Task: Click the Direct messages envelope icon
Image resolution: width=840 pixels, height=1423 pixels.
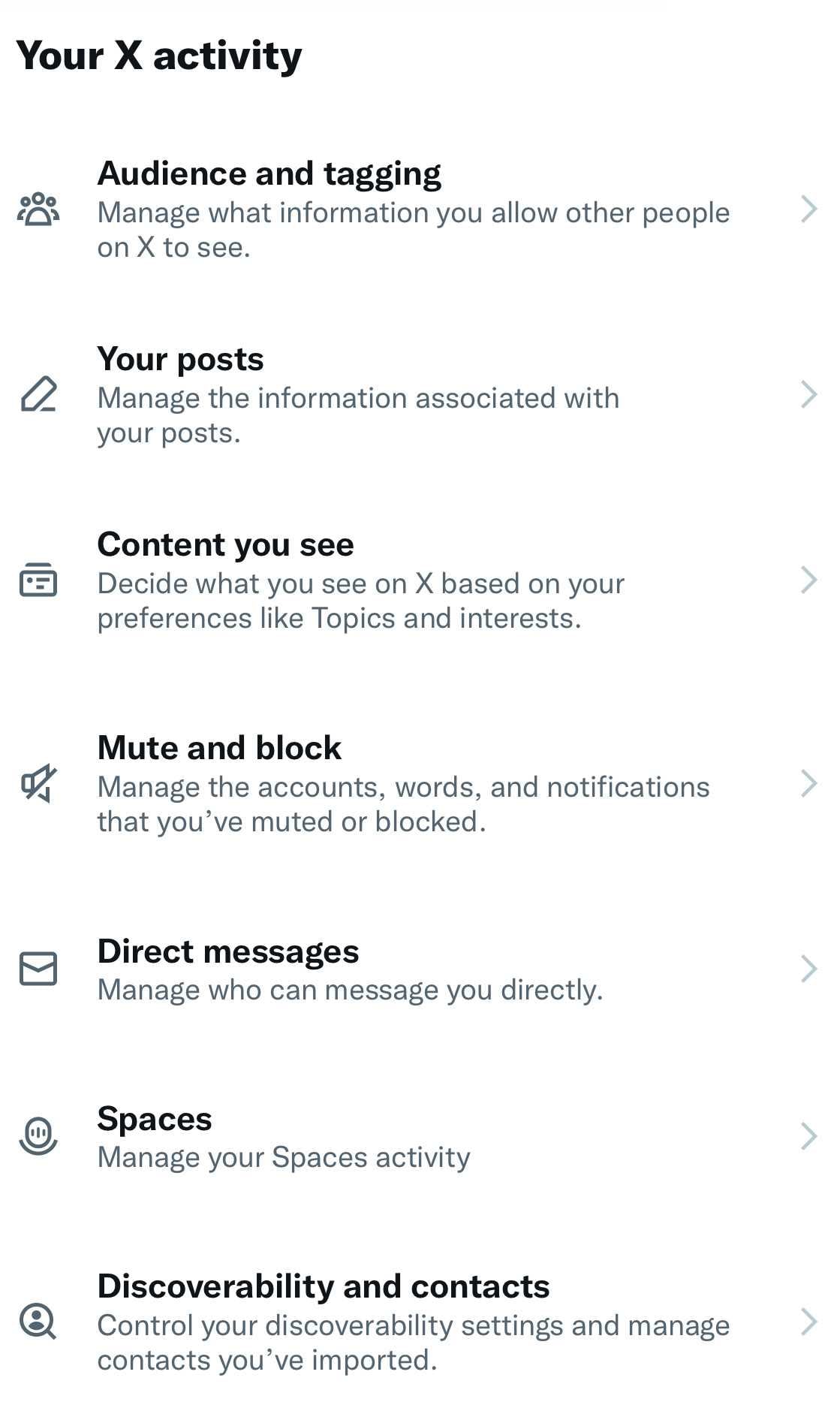Action: (x=38, y=969)
